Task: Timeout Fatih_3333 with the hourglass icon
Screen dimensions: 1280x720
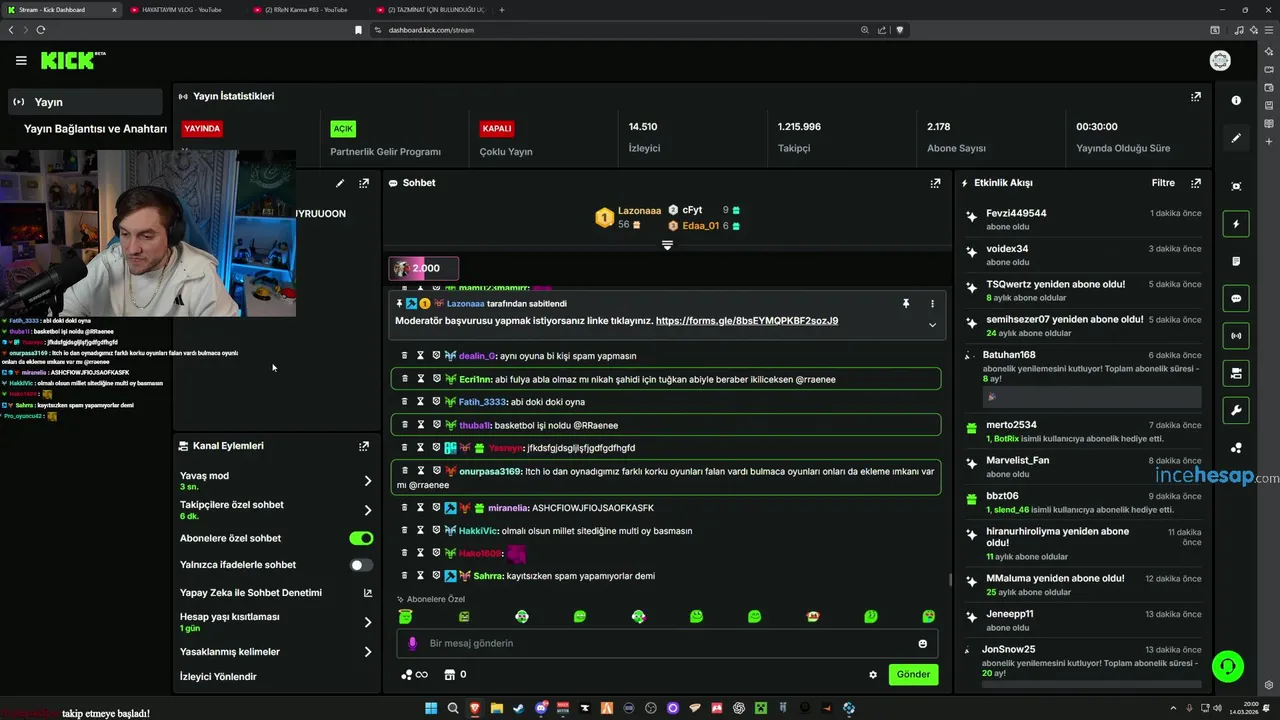Action: pyautogui.click(x=421, y=402)
